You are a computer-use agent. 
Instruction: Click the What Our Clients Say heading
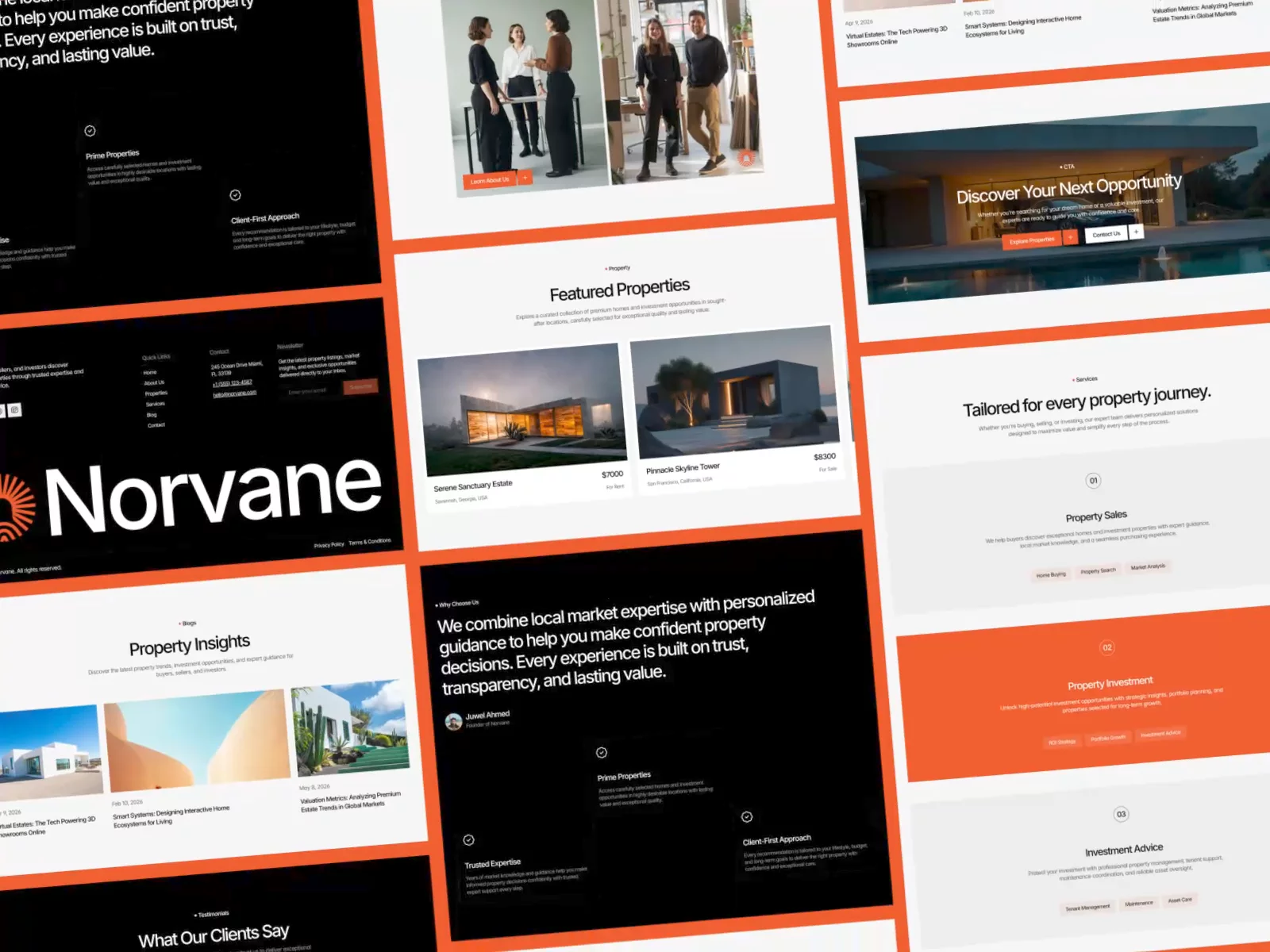pyautogui.click(x=214, y=936)
